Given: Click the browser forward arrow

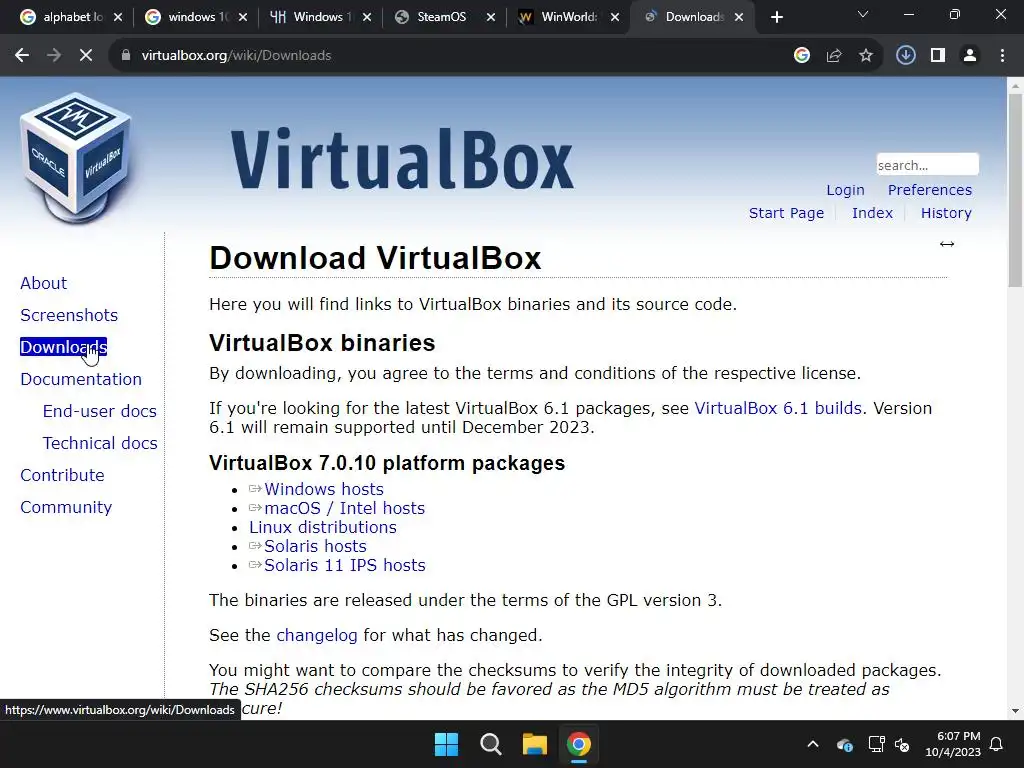Looking at the screenshot, I should point(54,56).
